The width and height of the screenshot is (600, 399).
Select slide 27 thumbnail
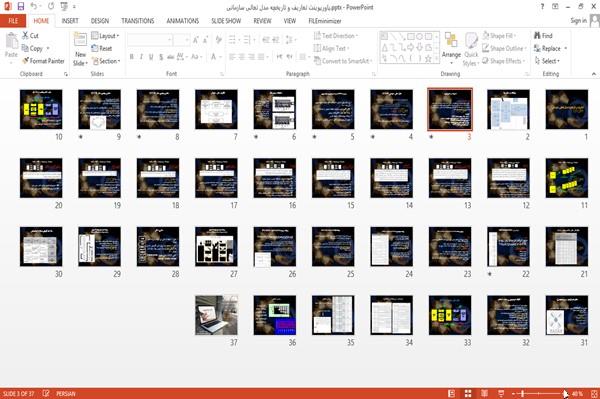point(216,246)
